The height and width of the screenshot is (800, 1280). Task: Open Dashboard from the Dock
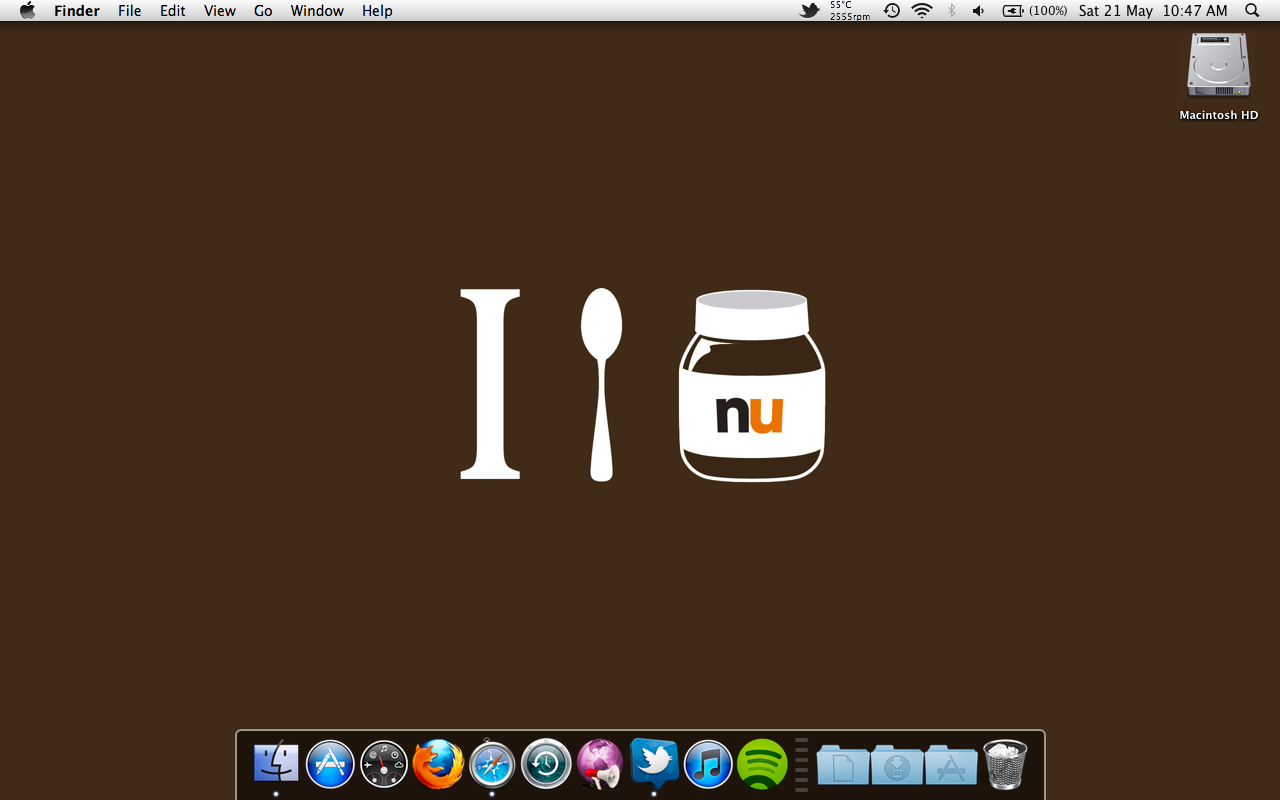384,764
